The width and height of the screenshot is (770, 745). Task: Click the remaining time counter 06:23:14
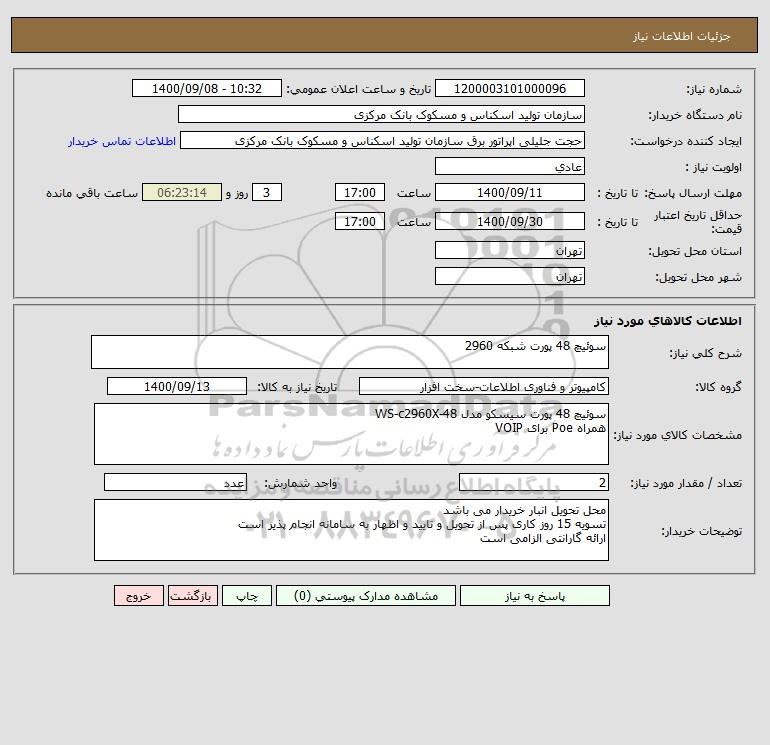[182, 193]
